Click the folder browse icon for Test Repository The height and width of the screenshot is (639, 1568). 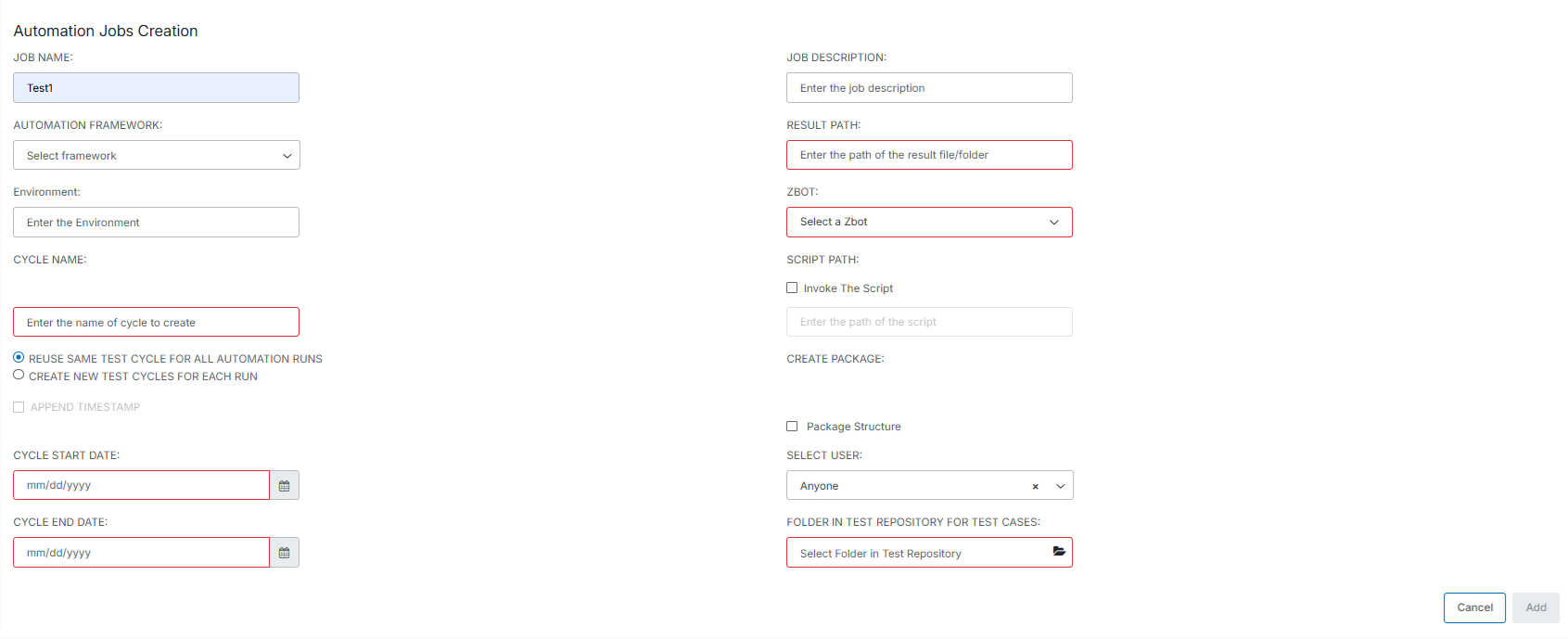(x=1059, y=552)
